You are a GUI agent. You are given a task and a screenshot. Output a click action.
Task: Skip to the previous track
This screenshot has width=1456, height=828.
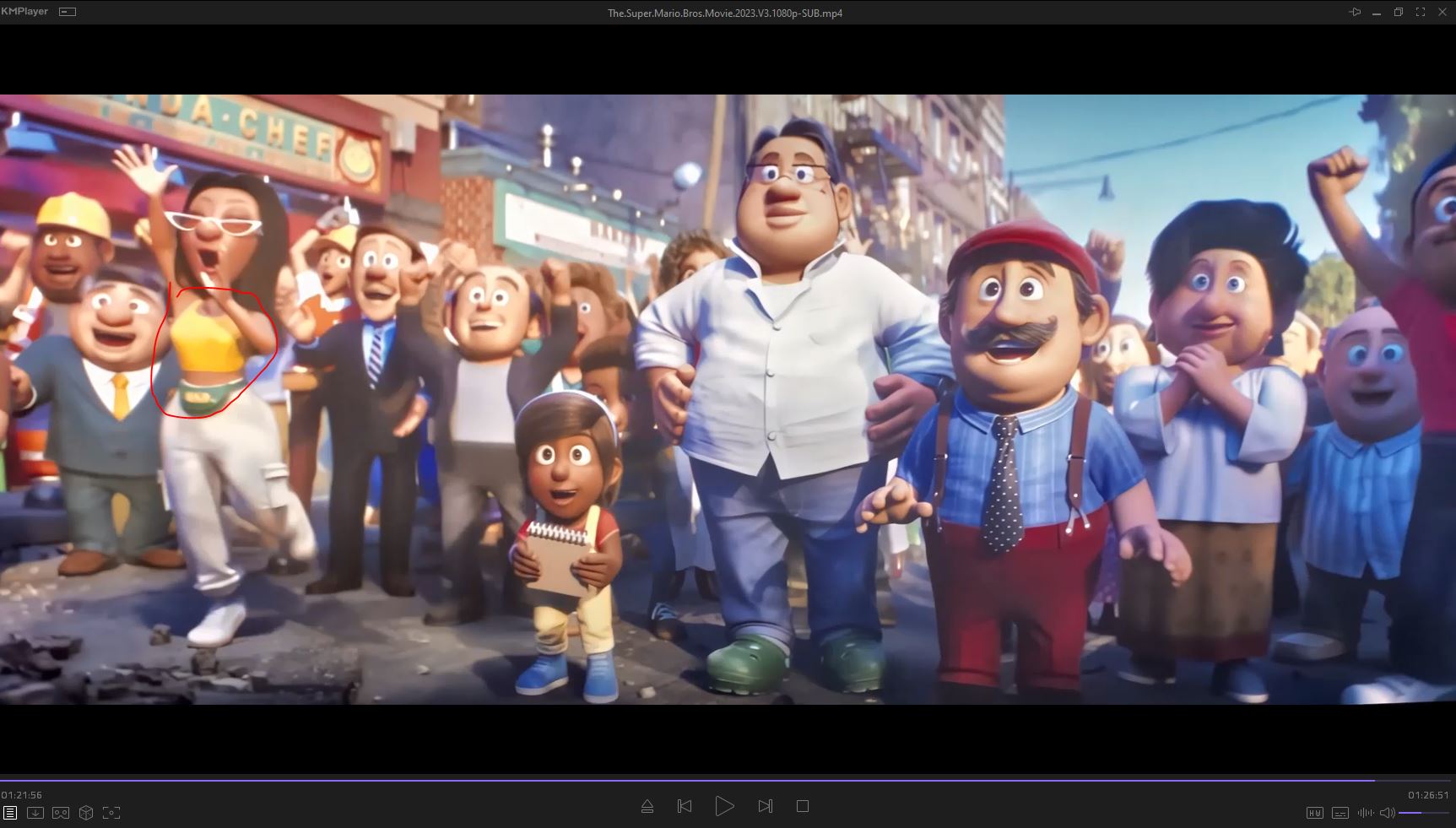tap(685, 807)
